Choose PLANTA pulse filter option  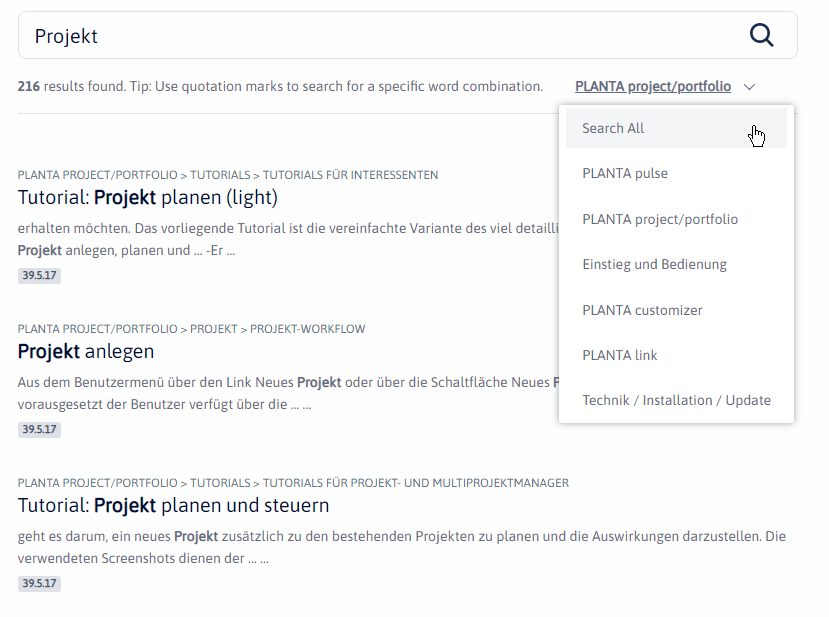625,173
